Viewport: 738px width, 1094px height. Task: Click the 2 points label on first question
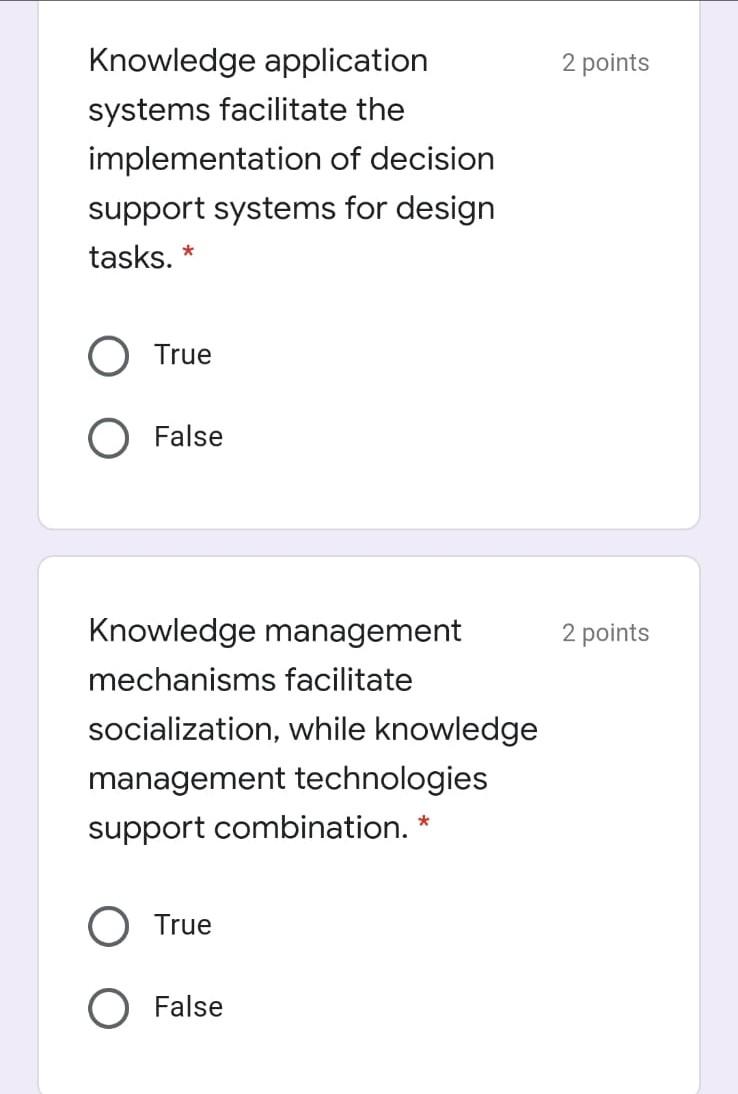tap(605, 62)
